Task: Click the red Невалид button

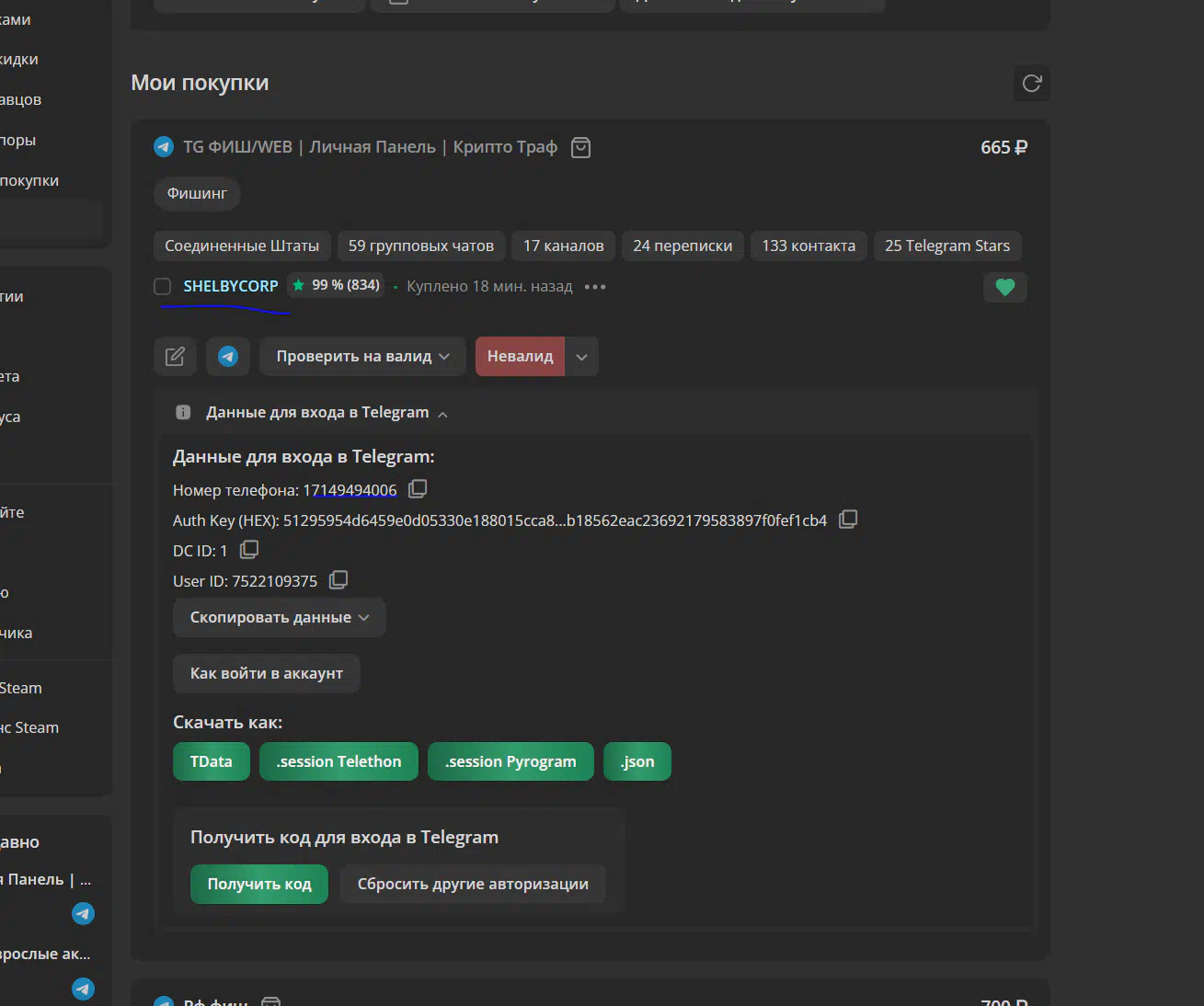Action: [520, 356]
